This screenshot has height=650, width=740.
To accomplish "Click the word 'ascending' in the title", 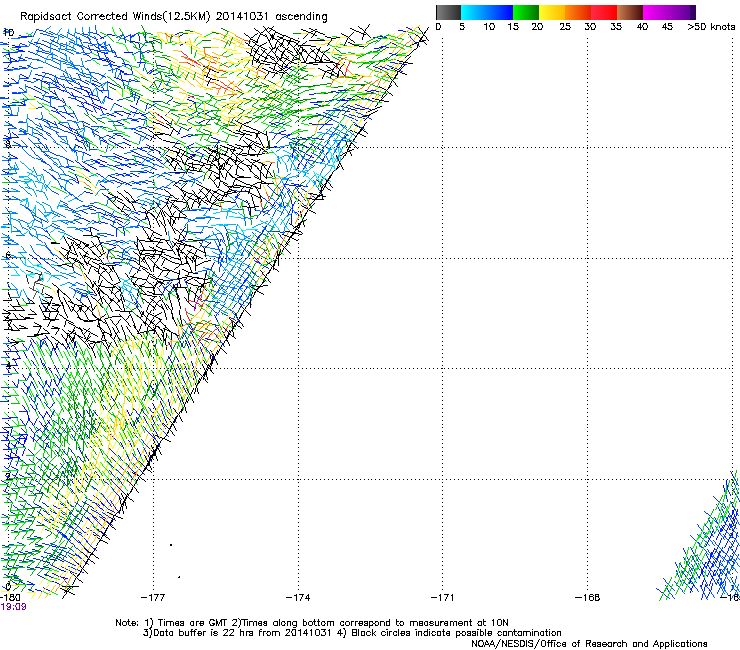I will (x=301, y=17).
